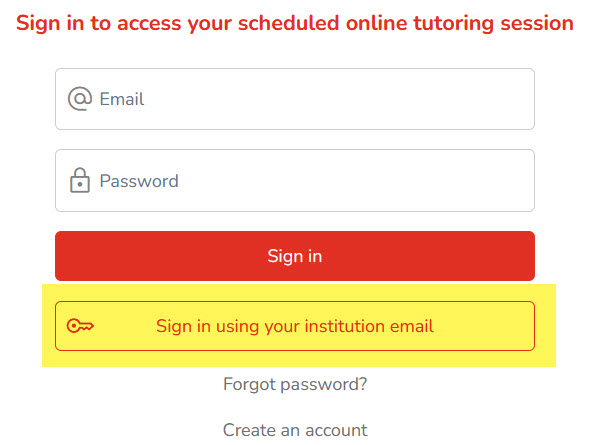
Task: Click the Email placeholder text
Action: (x=121, y=99)
